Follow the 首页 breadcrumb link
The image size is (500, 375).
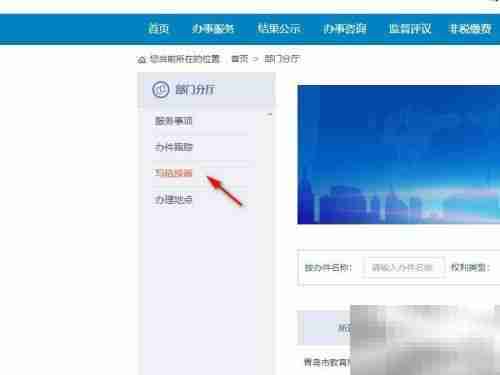click(x=240, y=59)
